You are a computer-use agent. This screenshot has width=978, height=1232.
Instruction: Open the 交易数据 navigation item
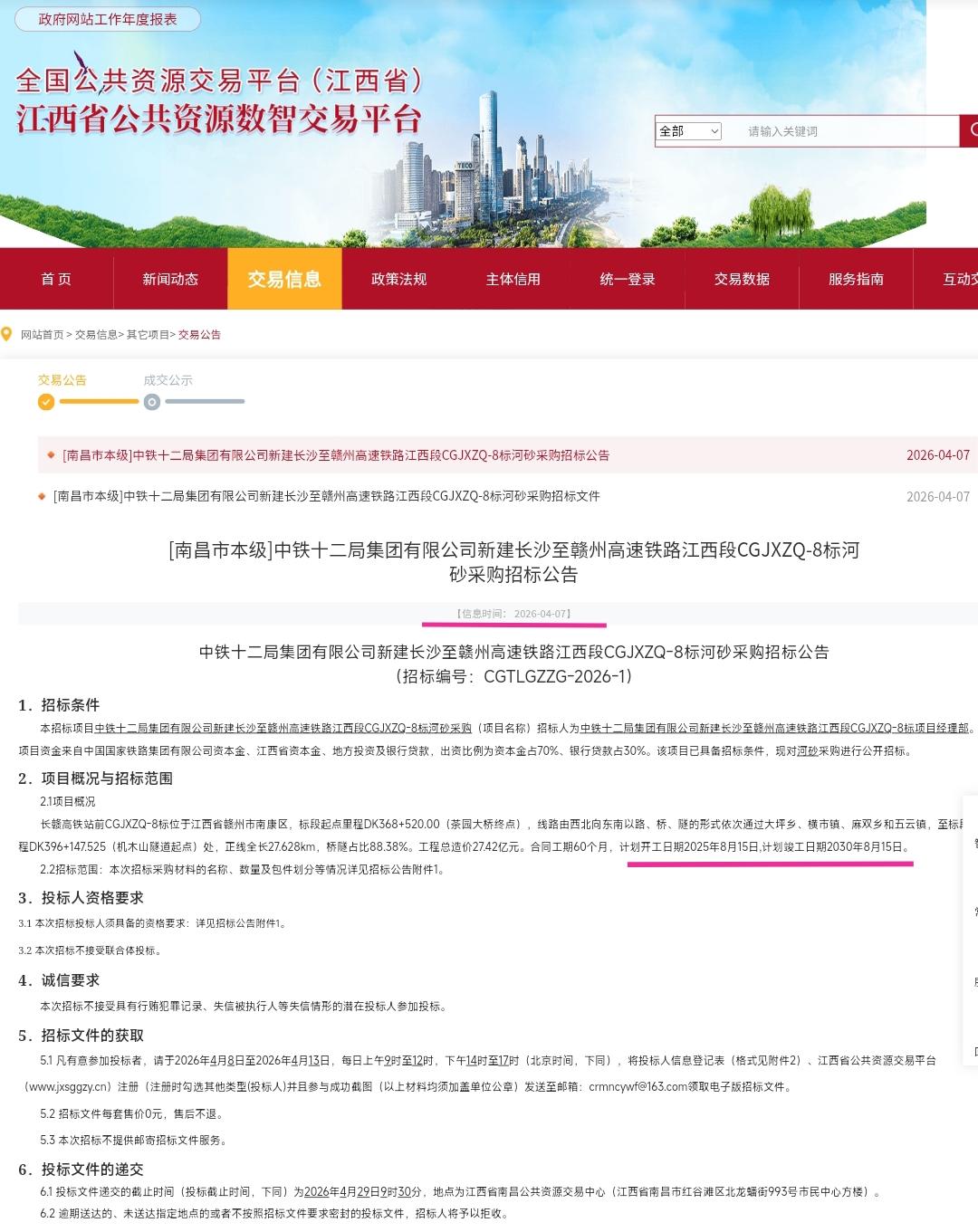coord(741,279)
